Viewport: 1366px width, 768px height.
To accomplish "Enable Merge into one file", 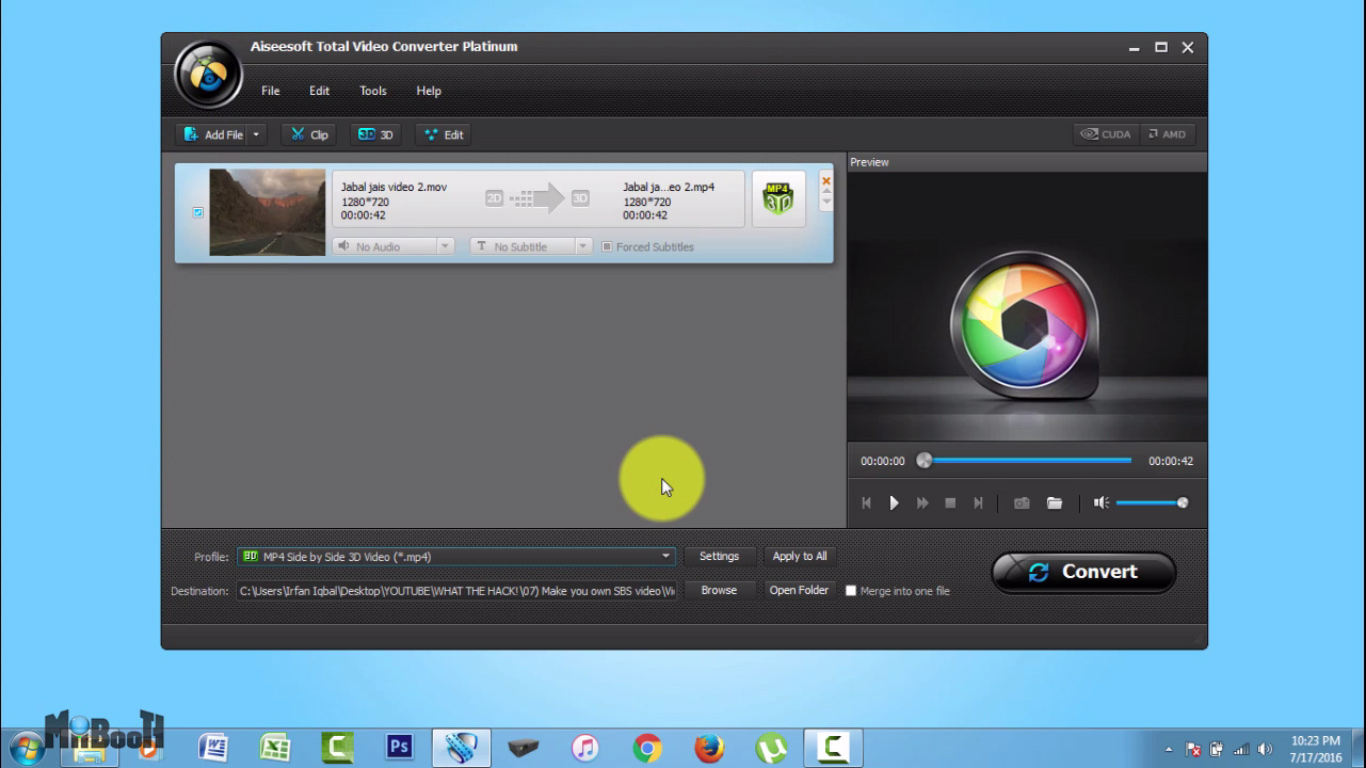I will 851,591.
